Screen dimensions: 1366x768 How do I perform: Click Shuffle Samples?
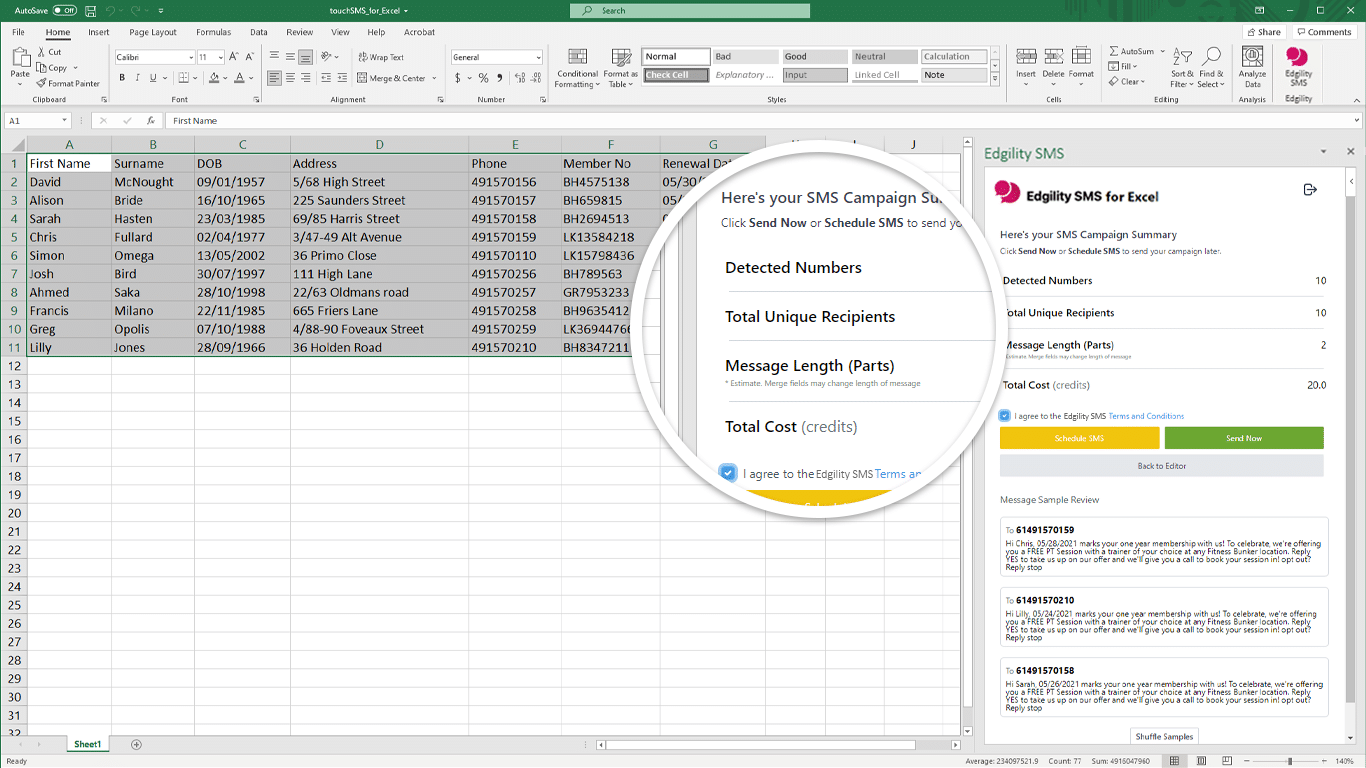[x=1164, y=737]
